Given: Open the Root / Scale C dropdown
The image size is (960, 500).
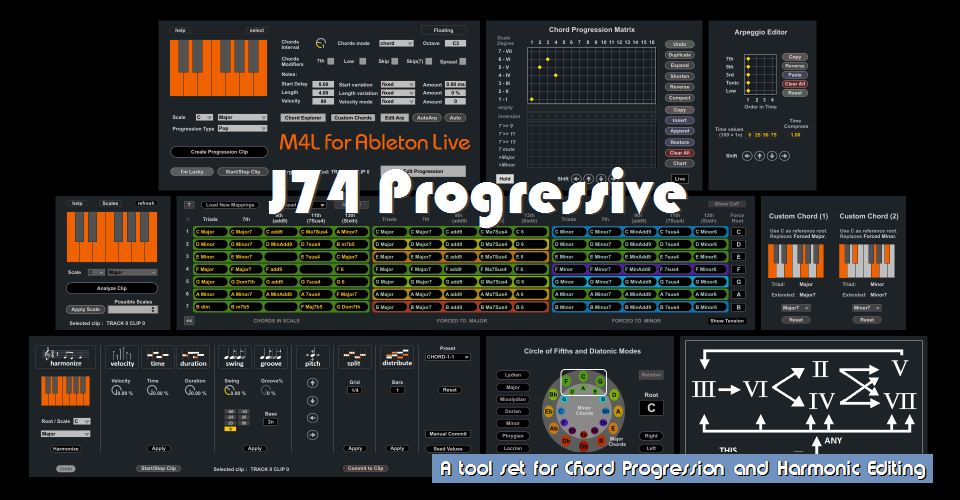Looking at the screenshot, I should 82,421.
